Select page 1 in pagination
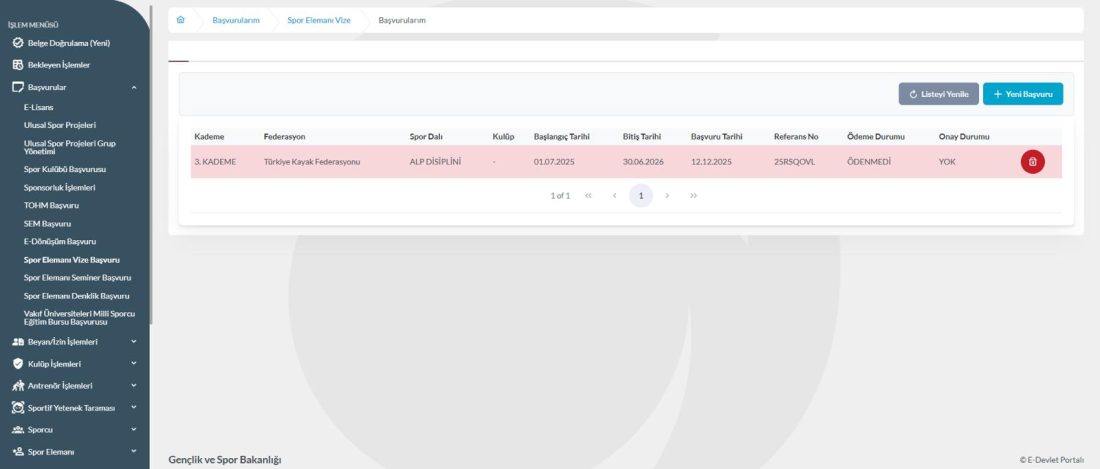This screenshot has width=1100, height=469. click(641, 196)
